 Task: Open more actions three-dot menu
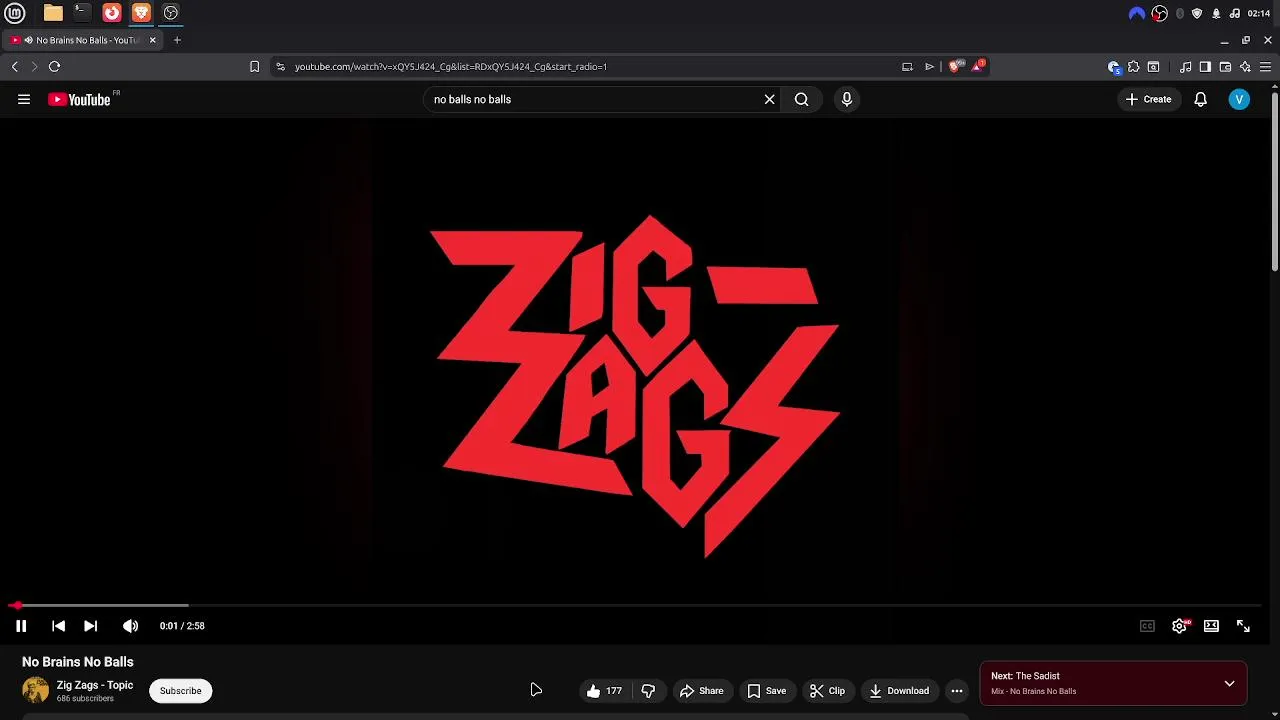[x=957, y=691]
